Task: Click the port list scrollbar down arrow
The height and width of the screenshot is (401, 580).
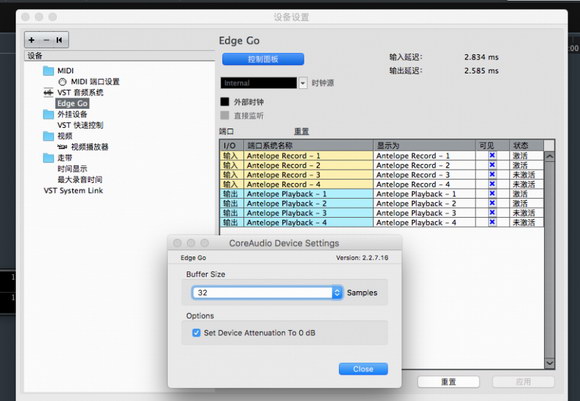Action: 550,363
